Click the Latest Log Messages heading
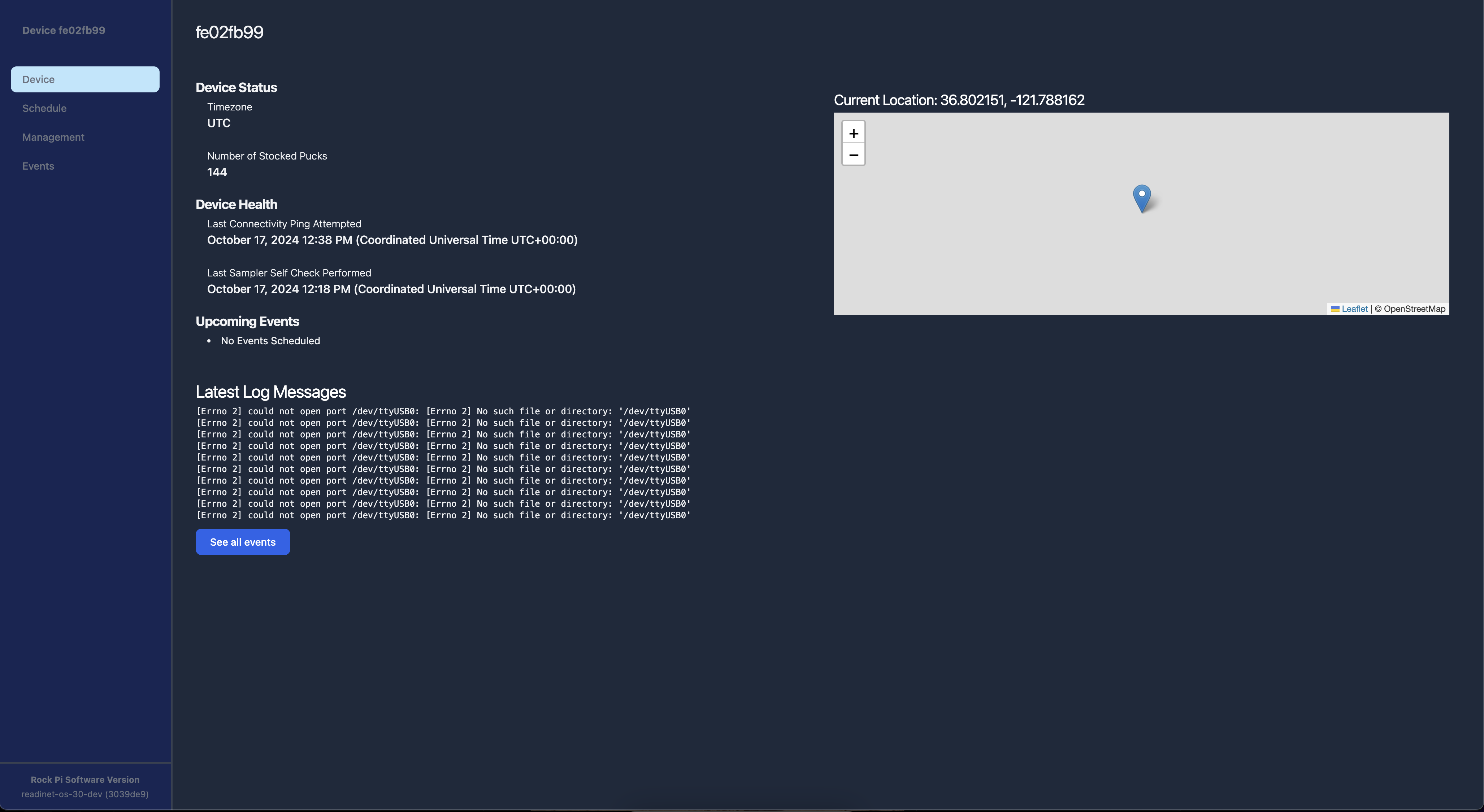1484x812 pixels. [x=271, y=392]
